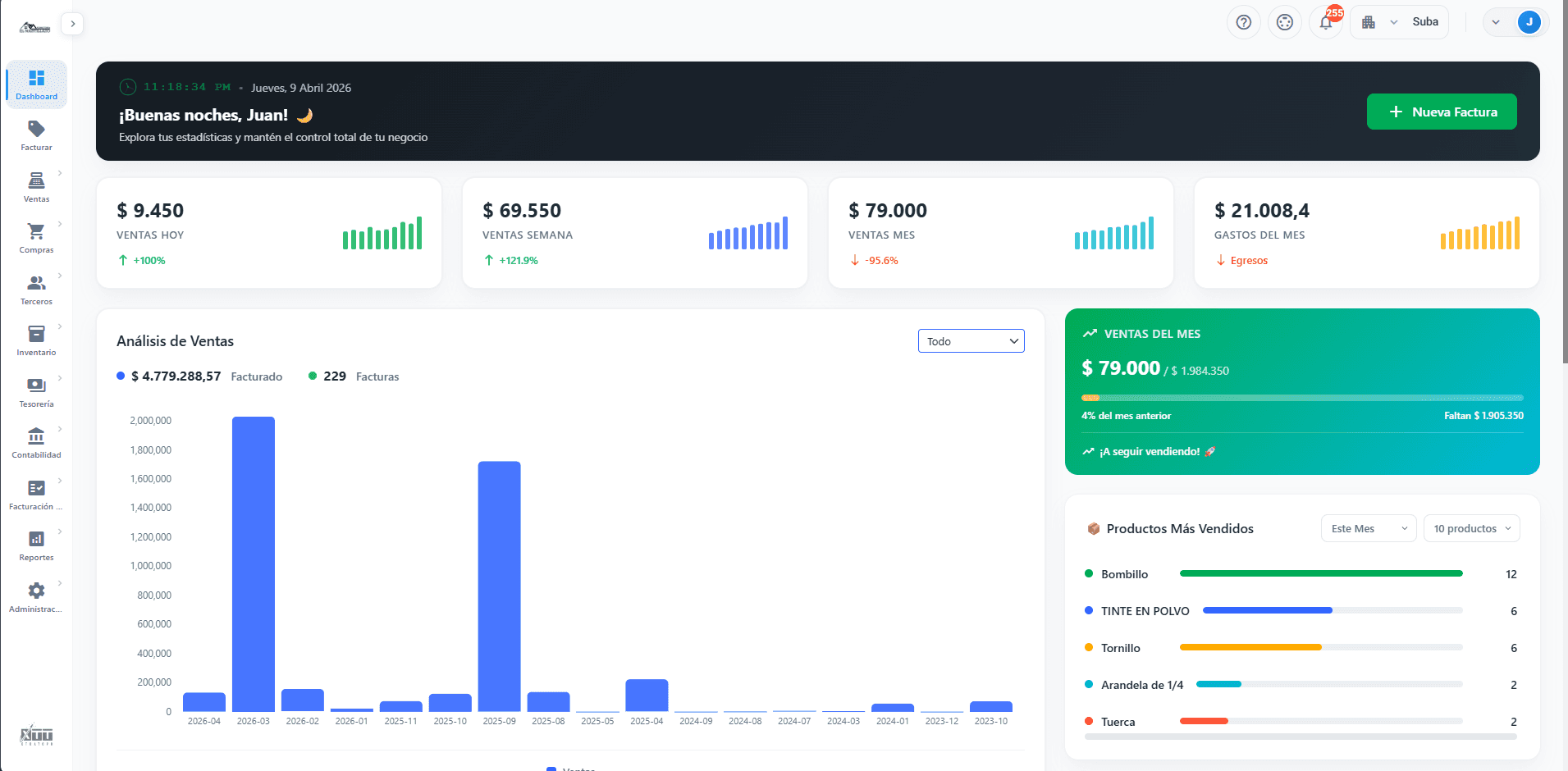1568x771 pixels.
Task: Expand the Ventas submenu chevron
Action: coord(60,173)
